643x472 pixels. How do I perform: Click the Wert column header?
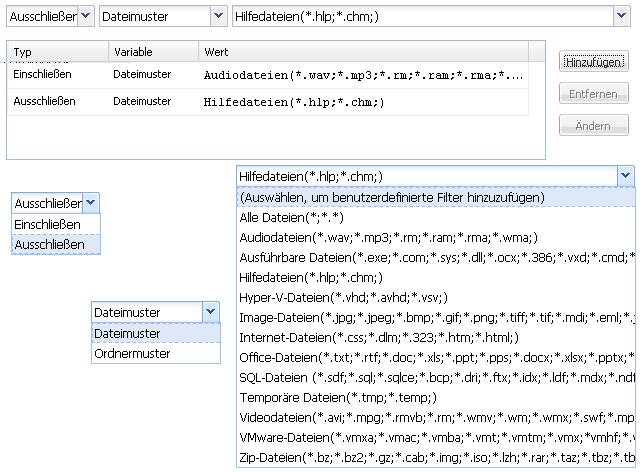pos(370,51)
